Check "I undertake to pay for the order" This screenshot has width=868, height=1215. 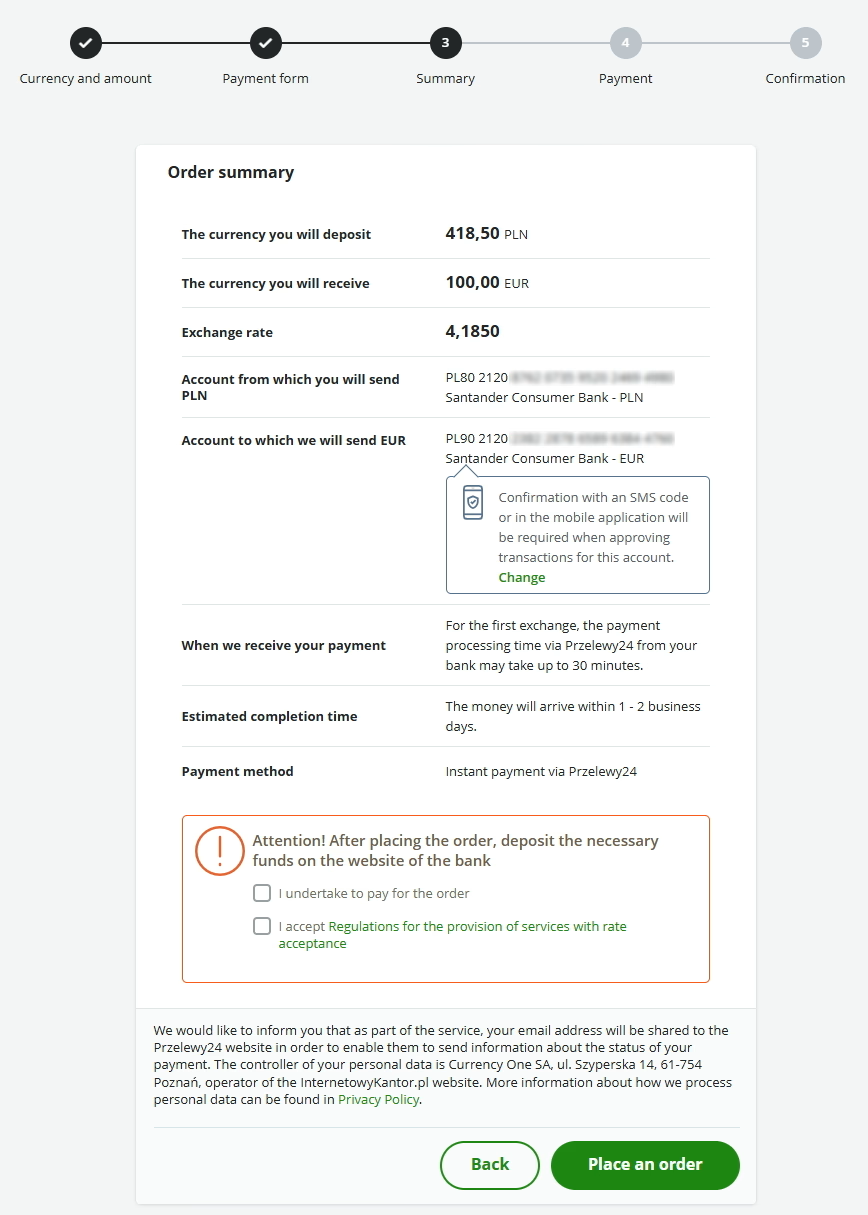click(262, 893)
